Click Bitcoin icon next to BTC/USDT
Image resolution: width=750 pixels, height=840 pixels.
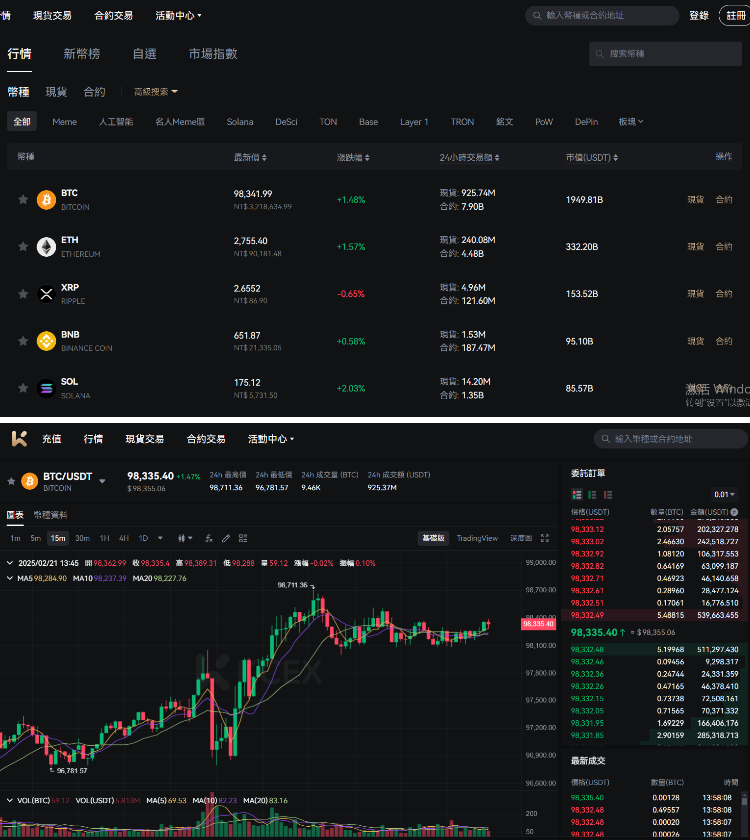[x=29, y=481]
